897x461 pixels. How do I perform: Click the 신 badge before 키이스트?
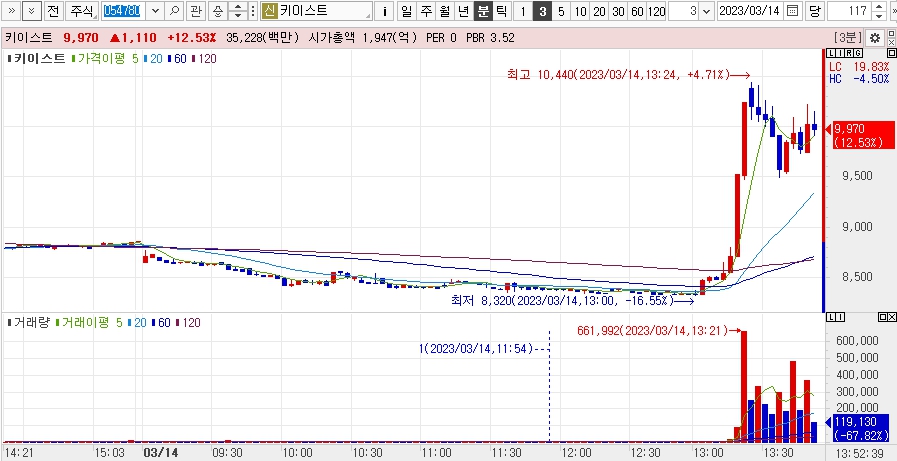point(269,10)
